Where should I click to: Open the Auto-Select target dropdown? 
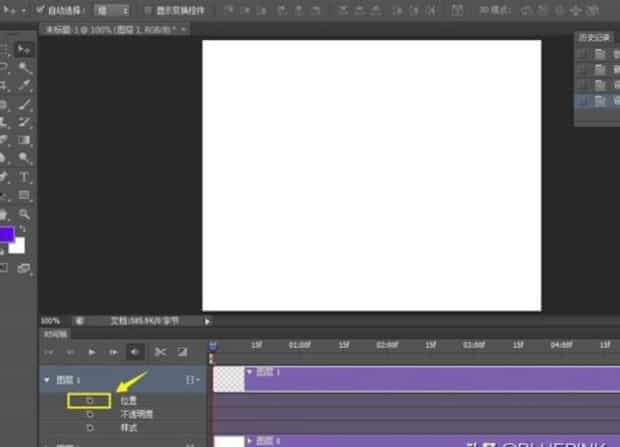(x=112, y=10)
